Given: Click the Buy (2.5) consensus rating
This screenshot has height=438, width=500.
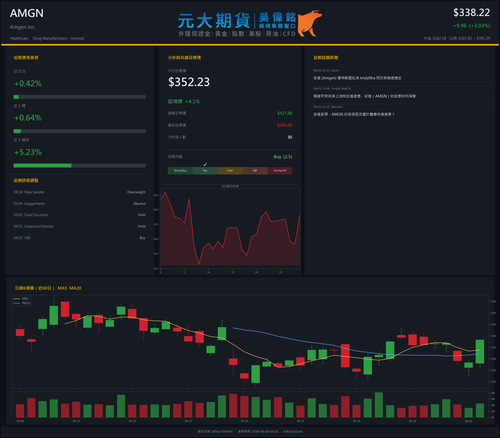Looking at the screenshot, I should tap(283, 157).
